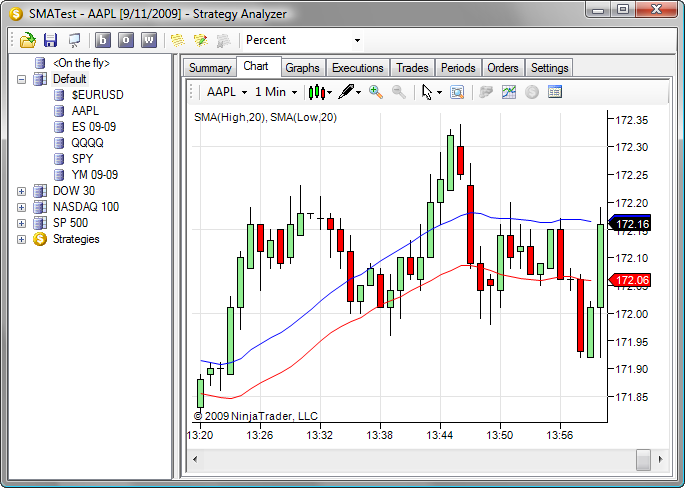The height and width of the screenshot is (488, 685).
Task: Expand the Strategies node
Action: pyautogui.click(x=21, y=239)
